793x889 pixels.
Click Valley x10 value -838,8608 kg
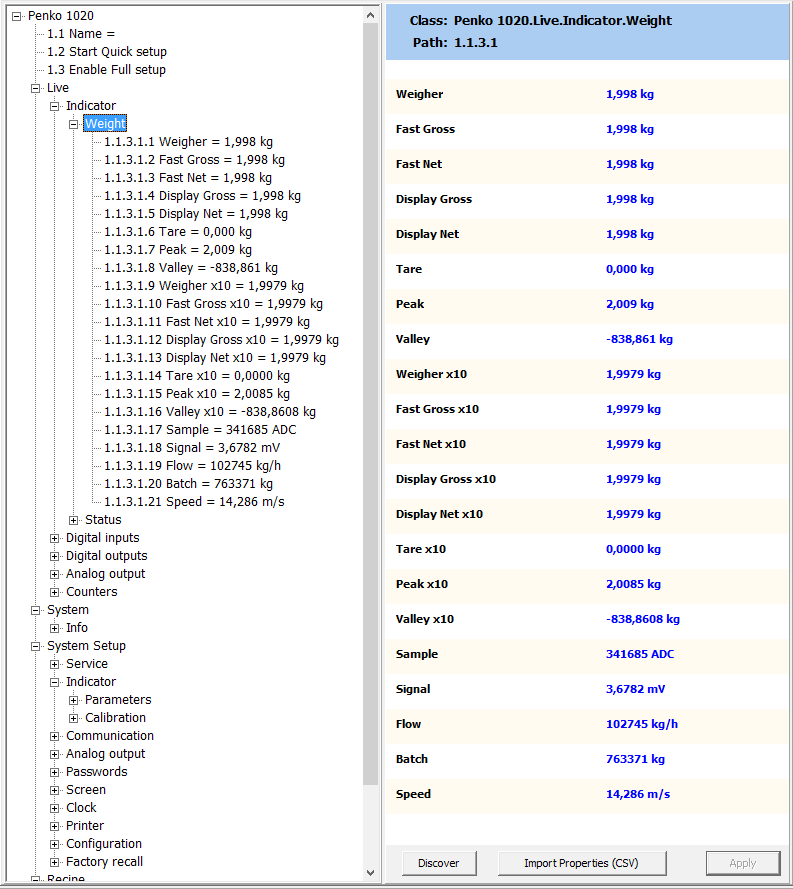point(643,619)
